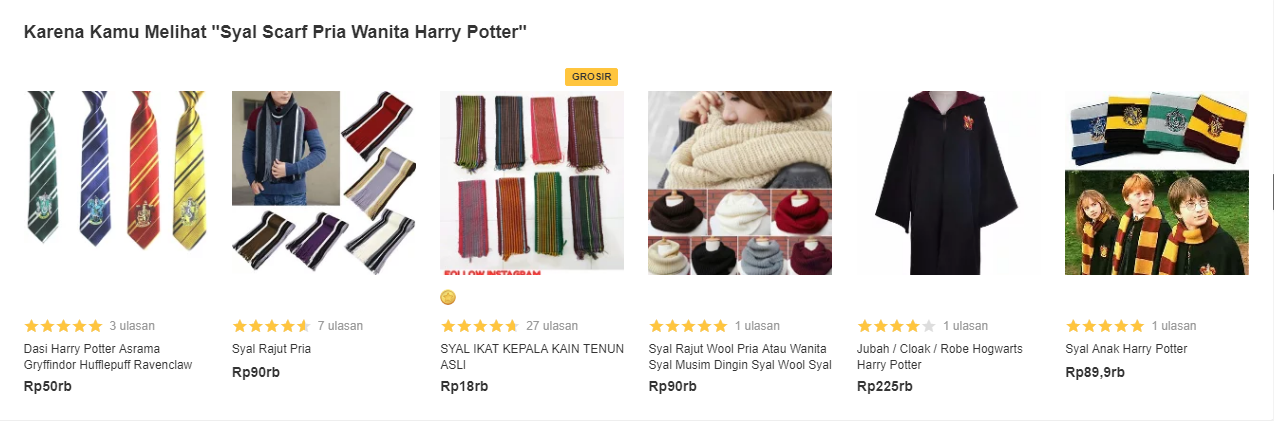Click the four-star rating of Jubah Cloak
1274x421 pixels.
[x=897, y=326]
